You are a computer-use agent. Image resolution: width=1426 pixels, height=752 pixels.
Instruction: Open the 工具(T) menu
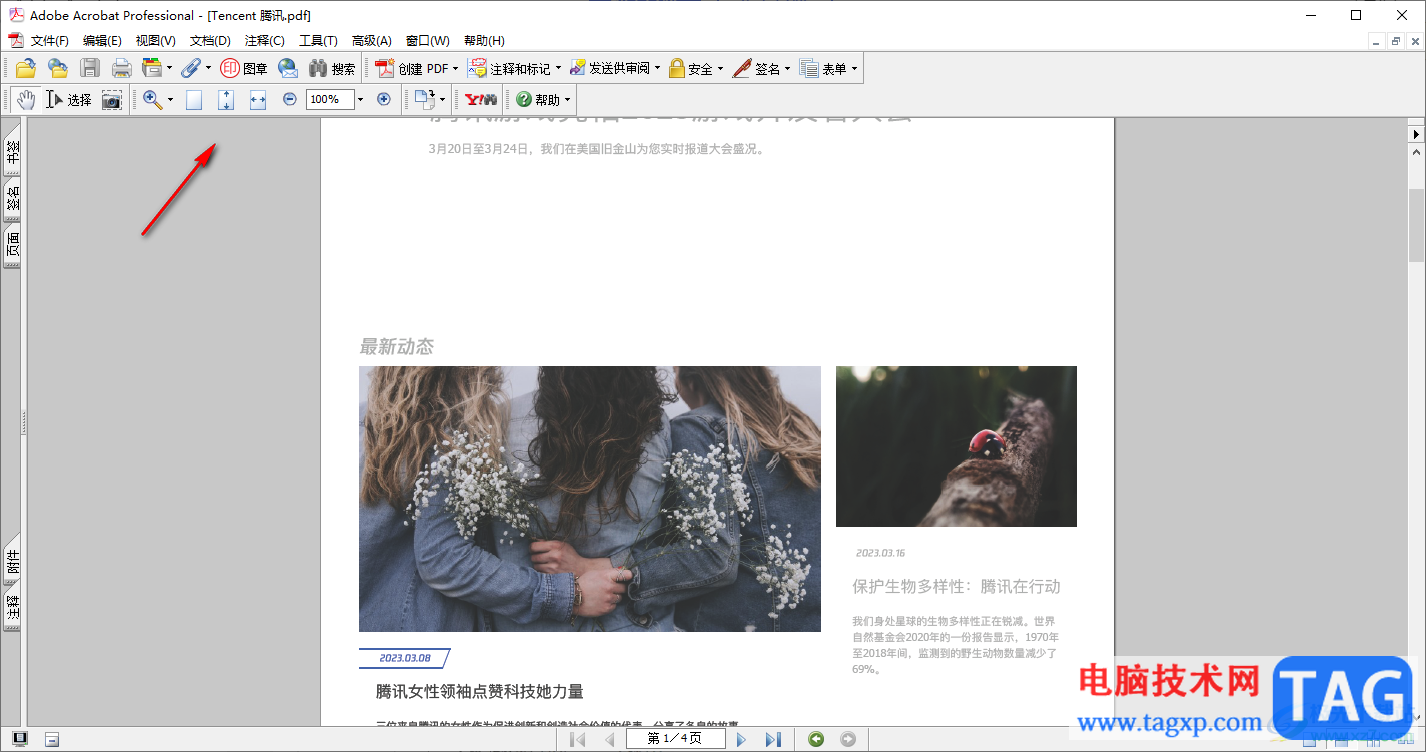pyautogui.click(x=318, y=41)
